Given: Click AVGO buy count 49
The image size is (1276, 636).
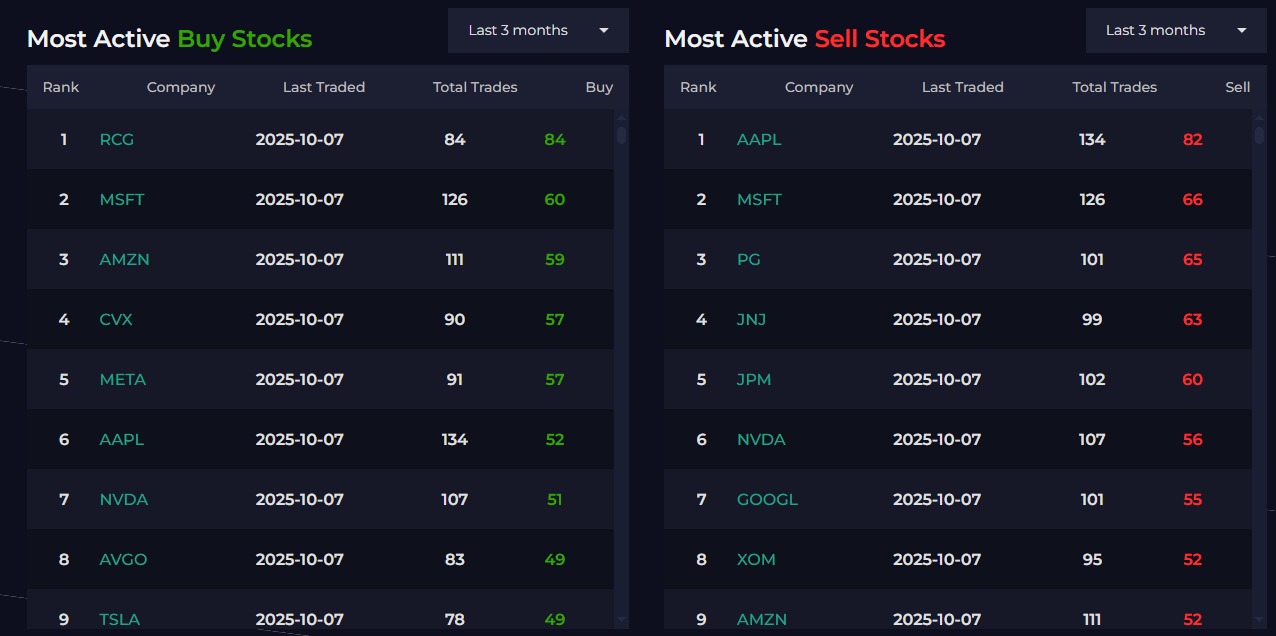Looking at the screenshot, I should 555,559.
